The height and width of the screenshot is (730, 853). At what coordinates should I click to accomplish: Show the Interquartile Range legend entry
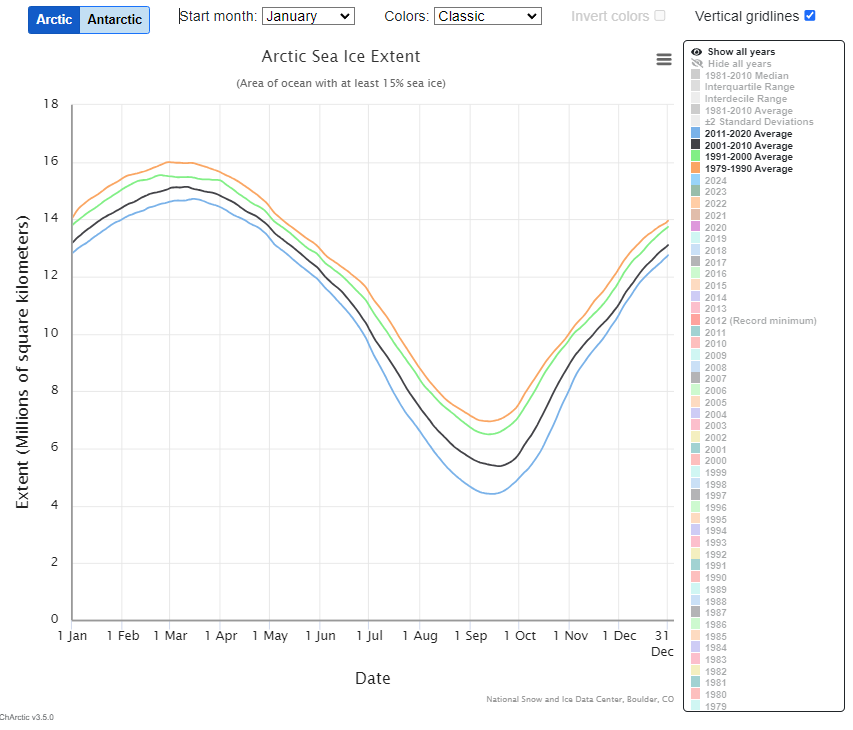[749, 87]
